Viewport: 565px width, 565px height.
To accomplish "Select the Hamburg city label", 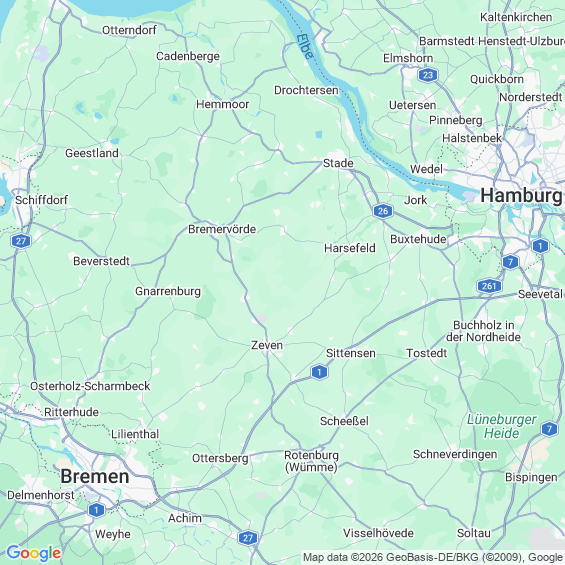I will pos(521,196).
